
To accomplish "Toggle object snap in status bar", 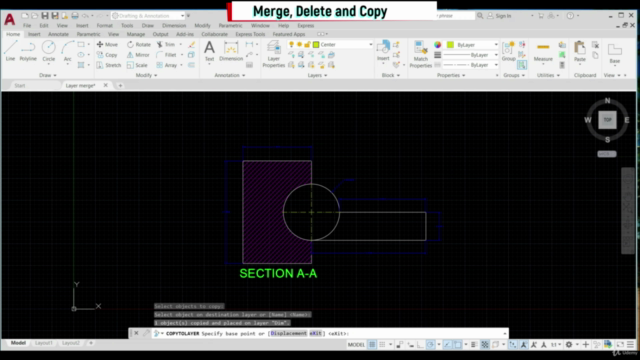I will 458,345.
